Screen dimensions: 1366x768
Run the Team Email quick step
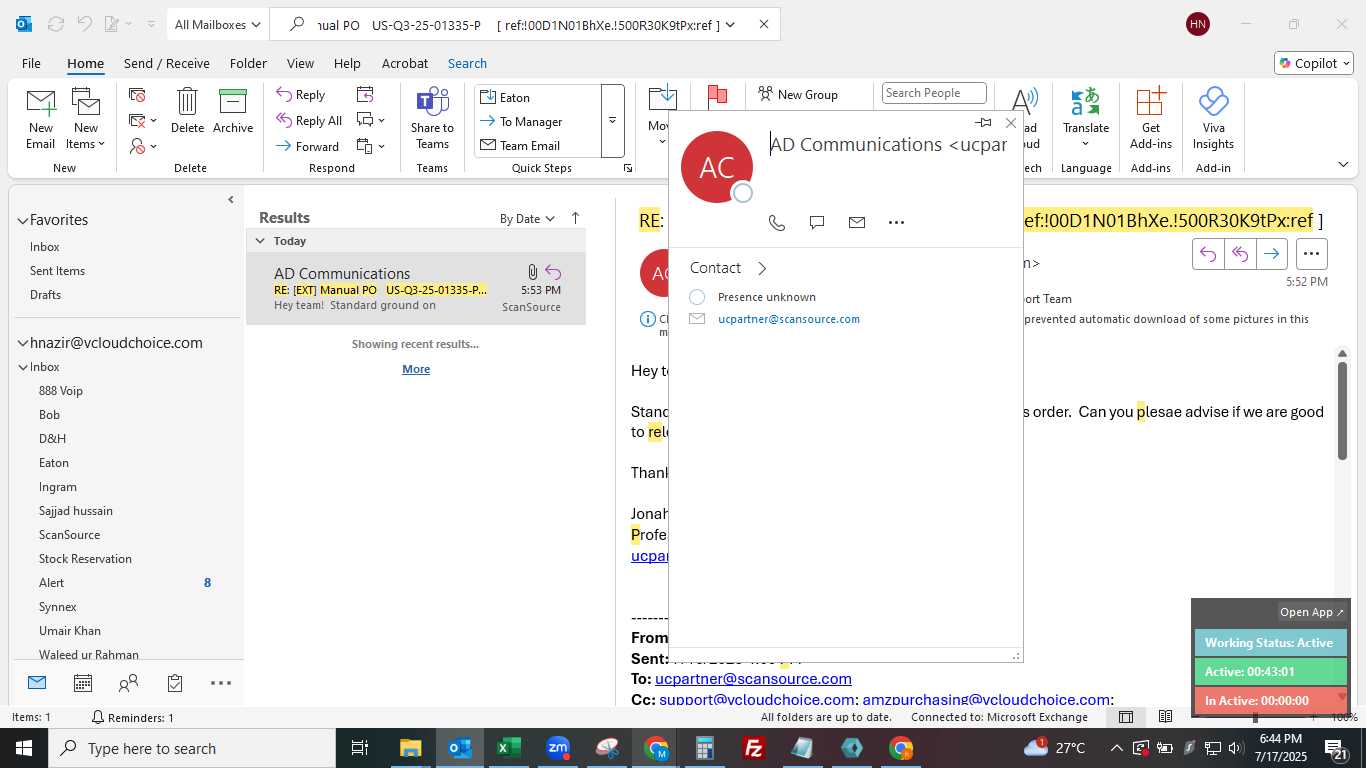(x=538, y=145)
